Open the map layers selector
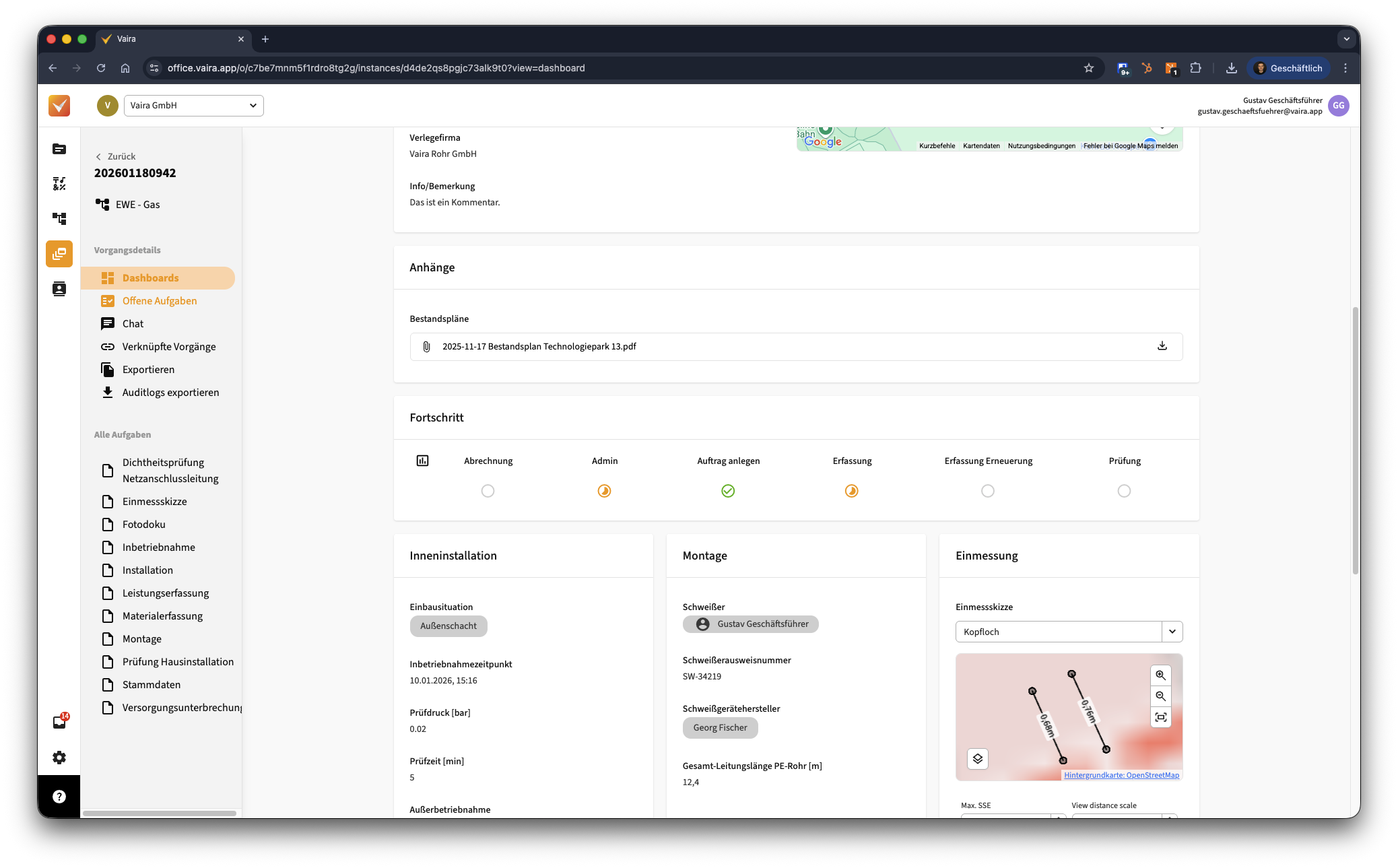 (978, 759)
